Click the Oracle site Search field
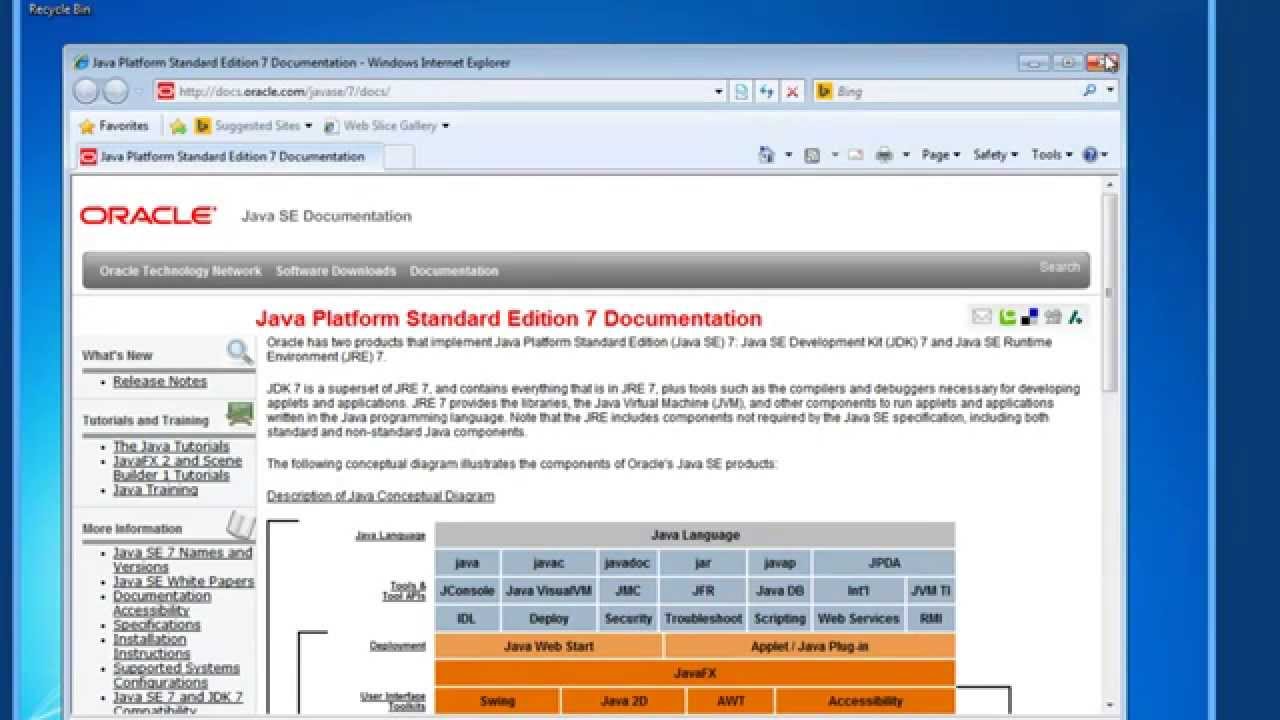1280x720 pixels. coord(1058,267)
